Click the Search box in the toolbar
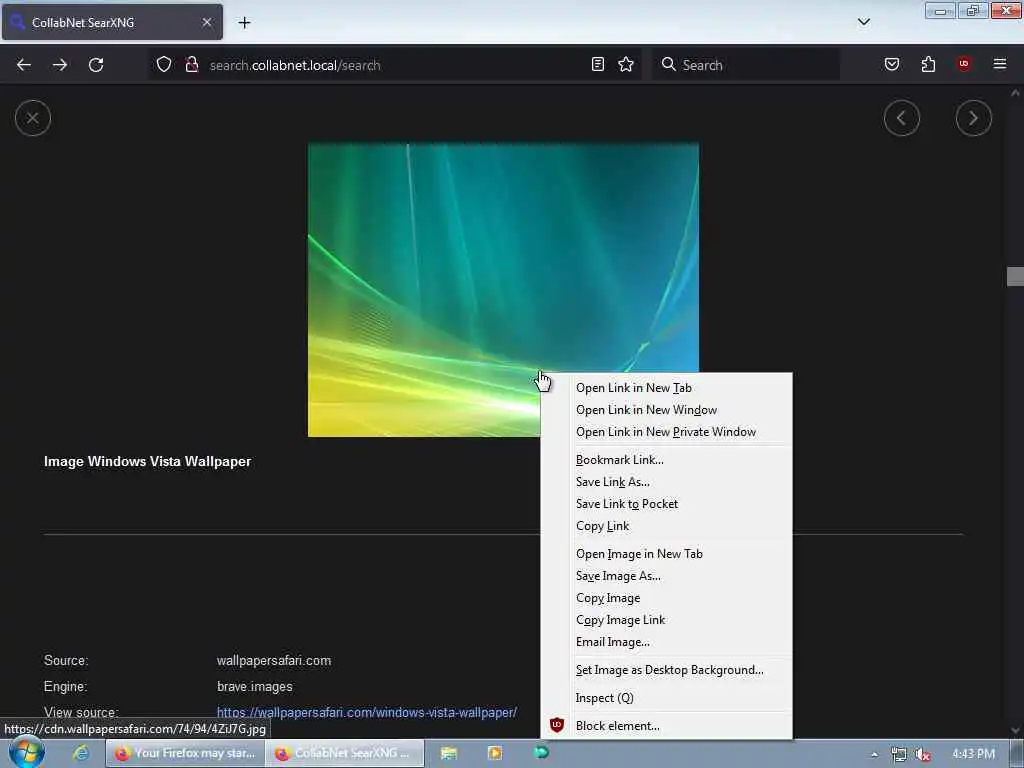This screenshot has height=768, width=1024. tap(746, 65)
